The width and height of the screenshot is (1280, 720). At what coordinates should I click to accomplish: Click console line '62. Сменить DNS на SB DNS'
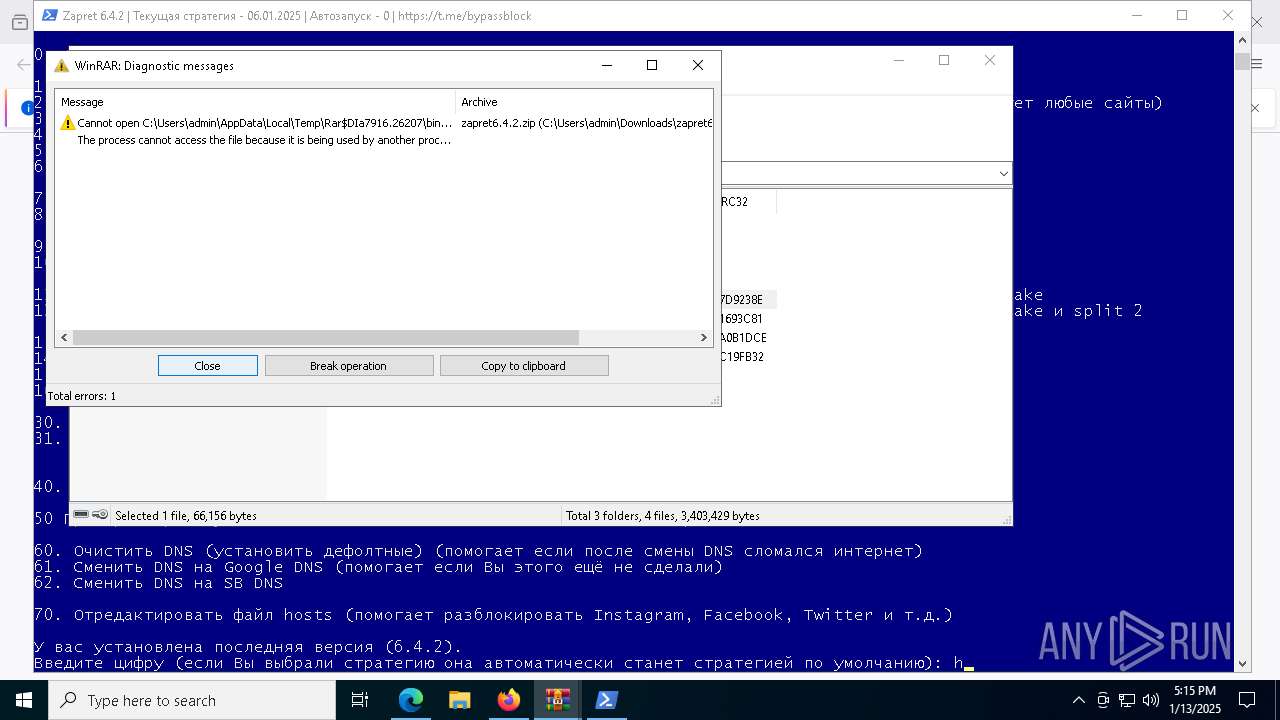click(158, 583)
